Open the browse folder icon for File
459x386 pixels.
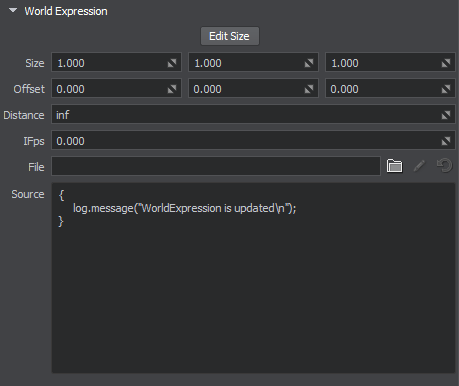click(x=394, y=166)
